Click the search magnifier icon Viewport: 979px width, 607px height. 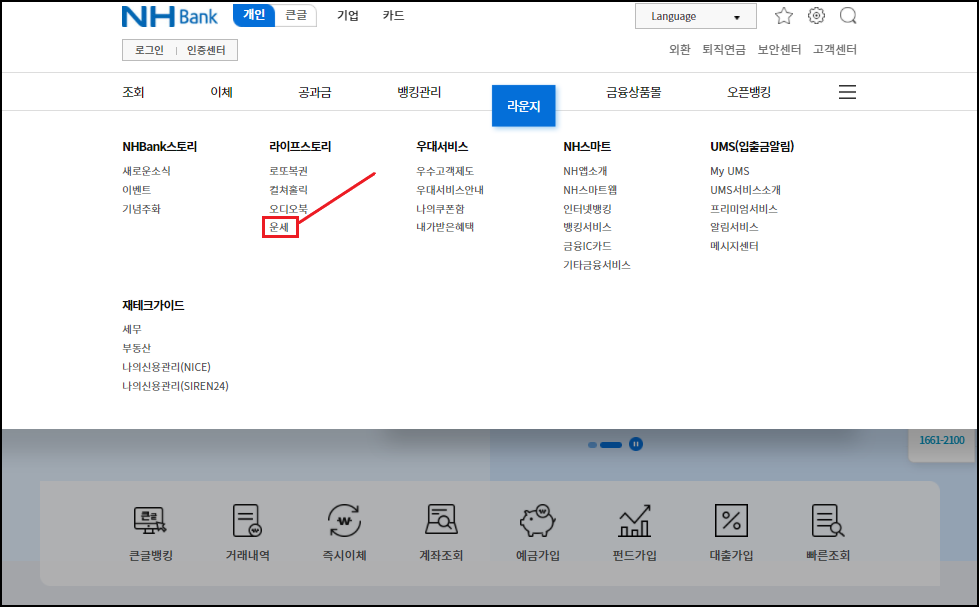848,16
